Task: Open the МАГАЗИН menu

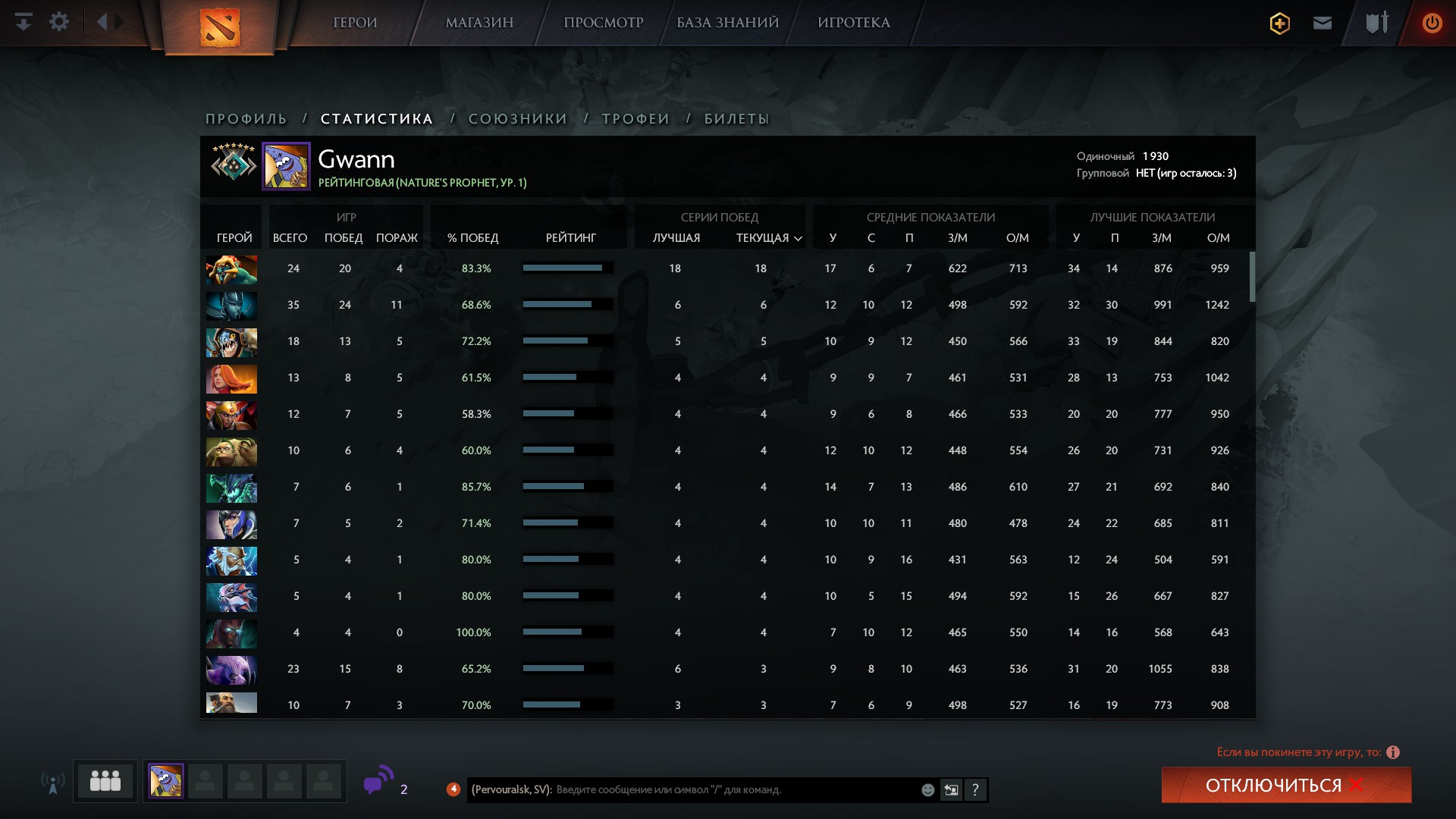Action: pyautogui.click(x=479, y=23)
